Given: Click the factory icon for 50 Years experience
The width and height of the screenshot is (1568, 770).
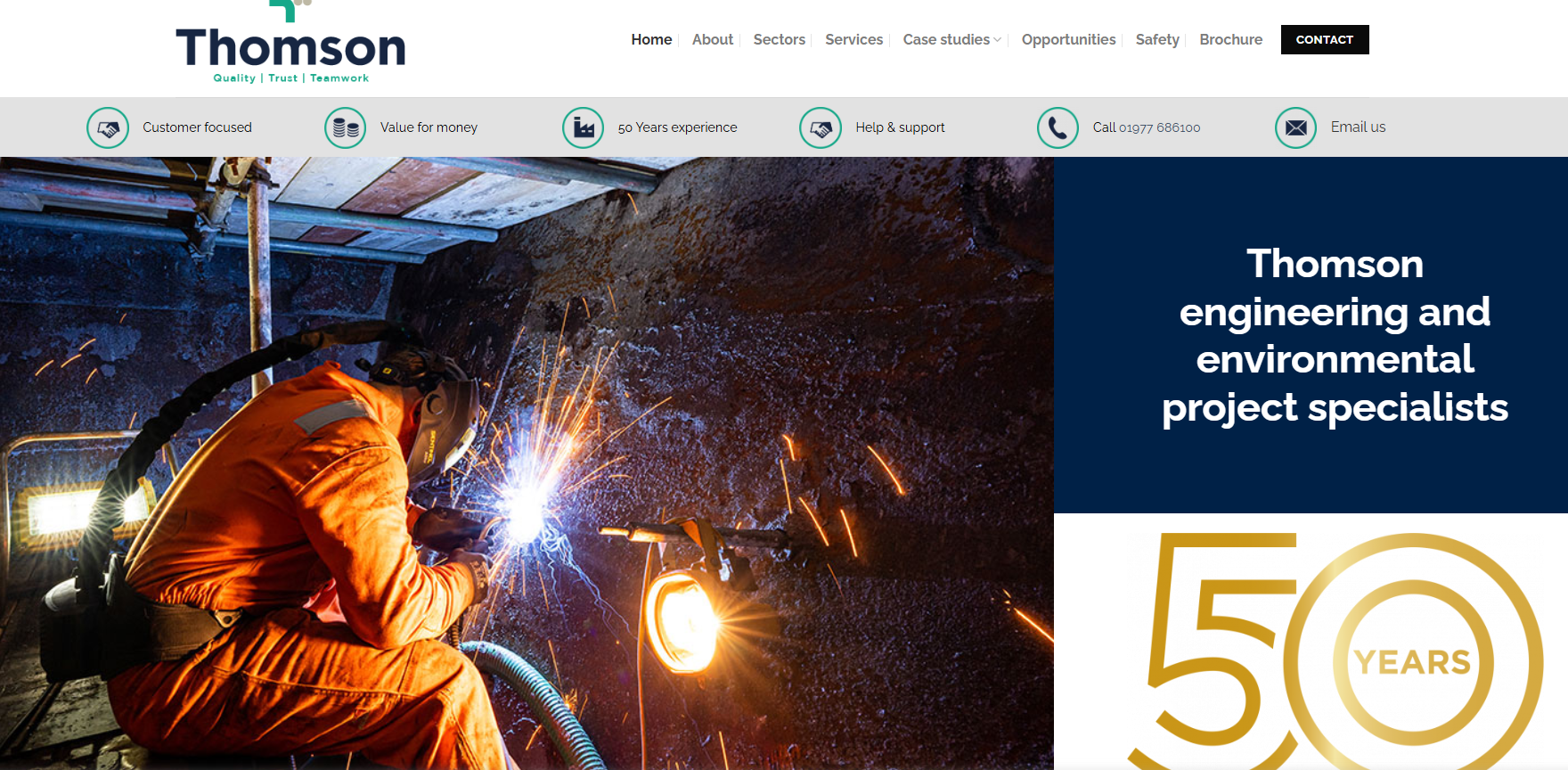Looking at the screenshot, I should point(584,128).
